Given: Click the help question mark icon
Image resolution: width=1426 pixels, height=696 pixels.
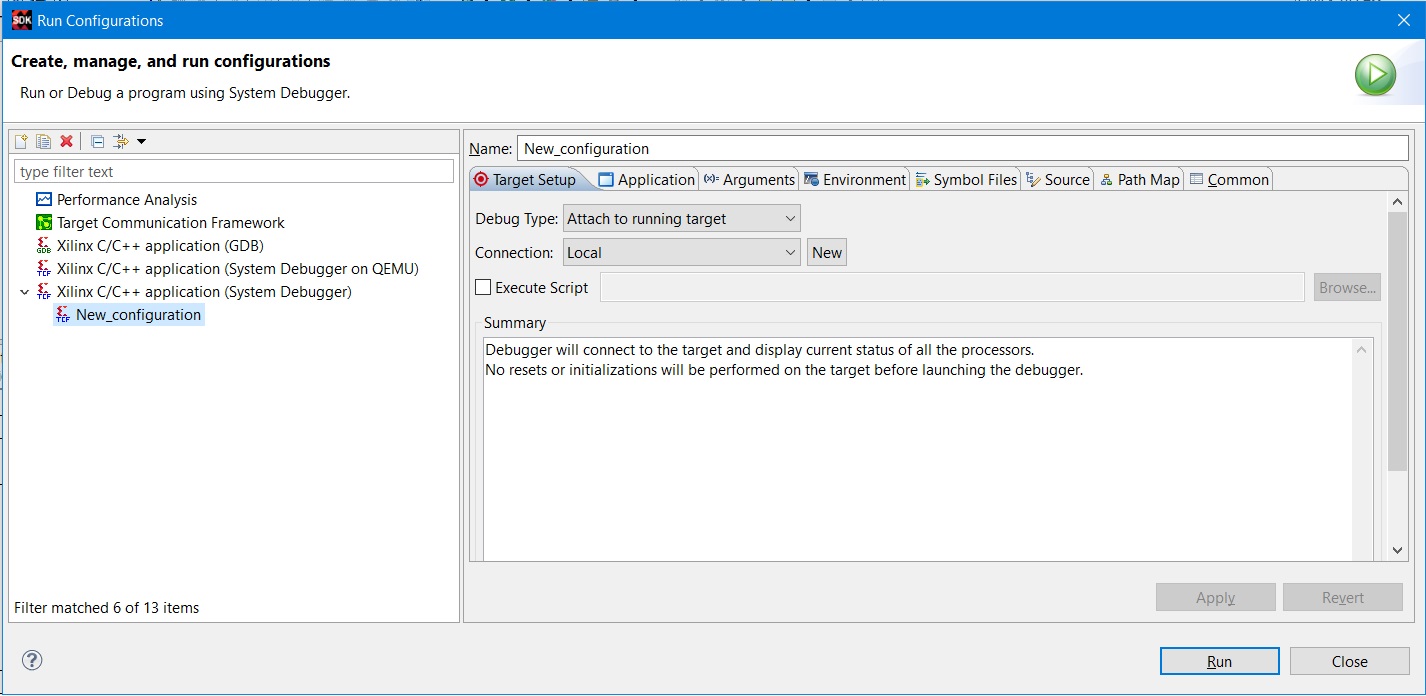Looking at the screenshot, I should click(x=32, y=660).
